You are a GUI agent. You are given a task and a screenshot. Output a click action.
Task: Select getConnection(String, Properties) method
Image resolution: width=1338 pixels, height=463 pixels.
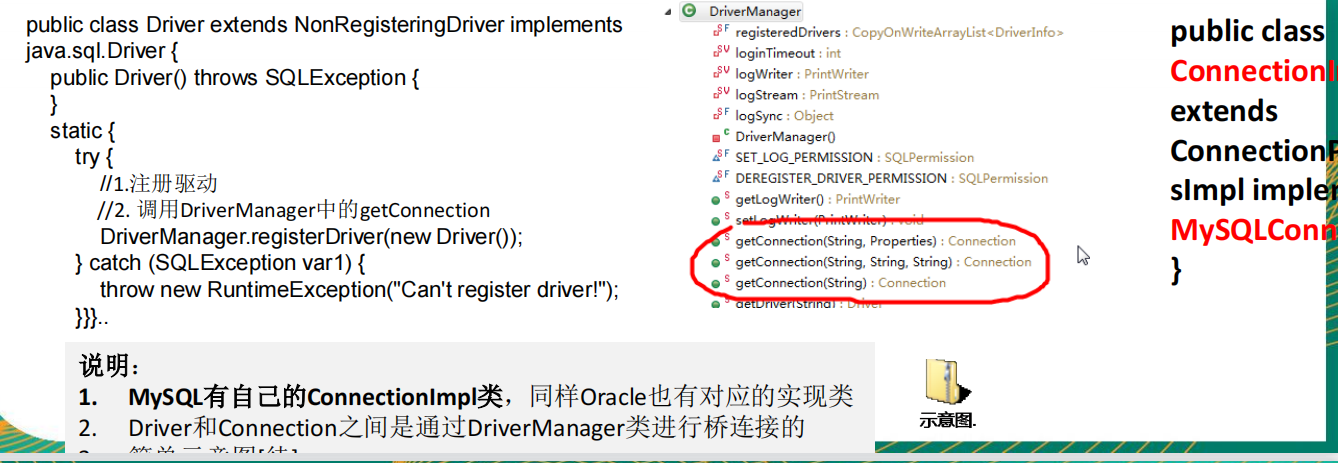875,241
